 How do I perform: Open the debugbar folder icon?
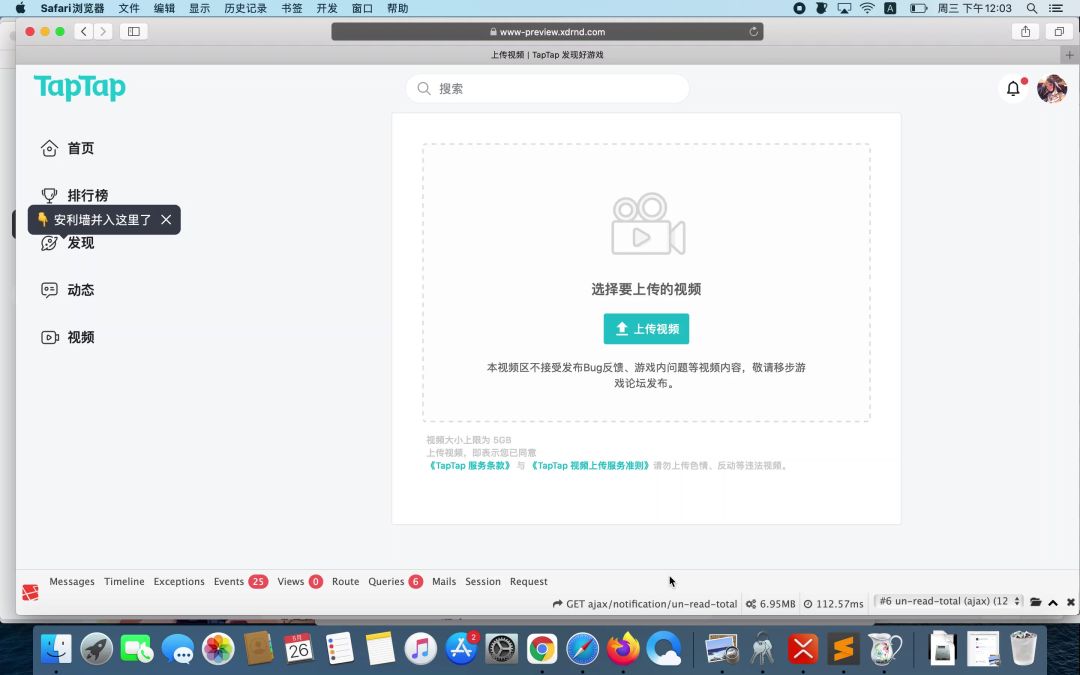(x=1036, y=602)
